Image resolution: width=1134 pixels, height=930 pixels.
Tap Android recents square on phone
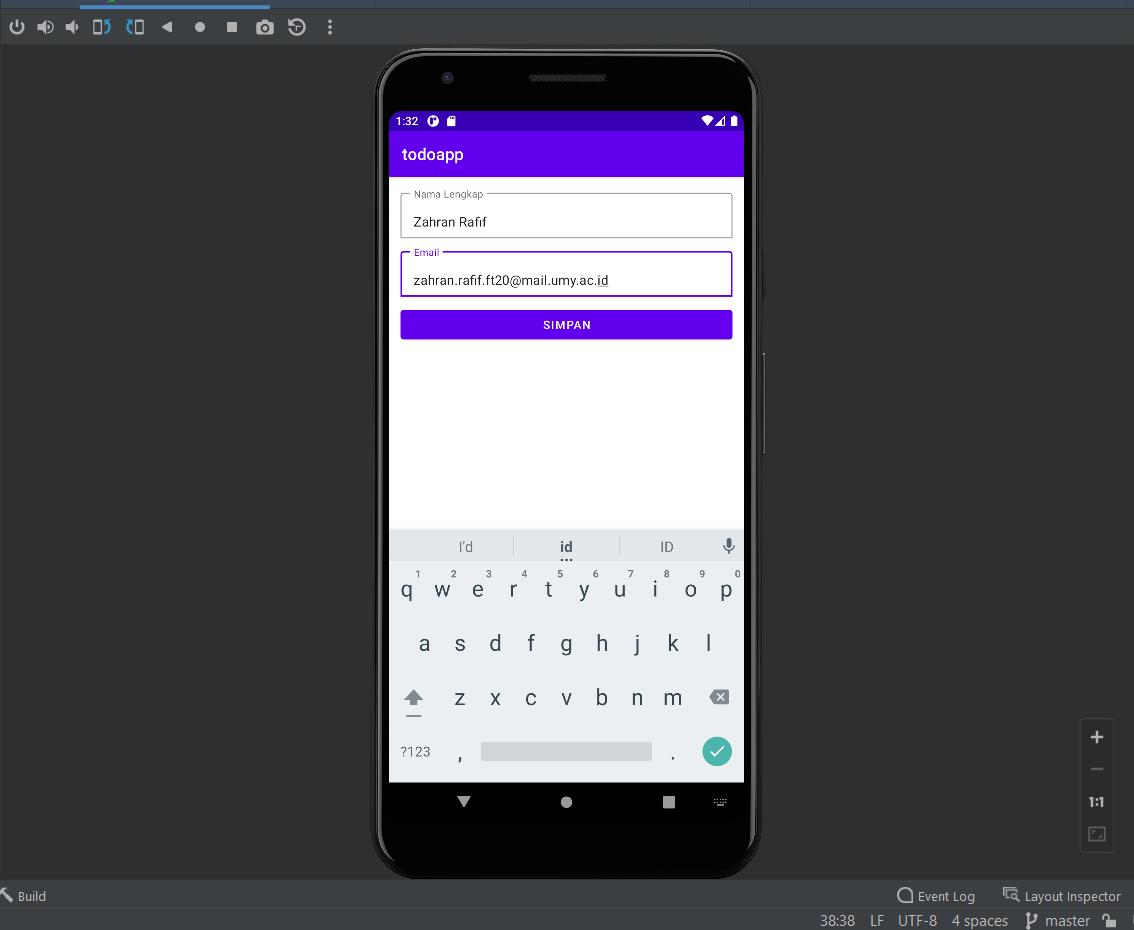pos(669,802)
